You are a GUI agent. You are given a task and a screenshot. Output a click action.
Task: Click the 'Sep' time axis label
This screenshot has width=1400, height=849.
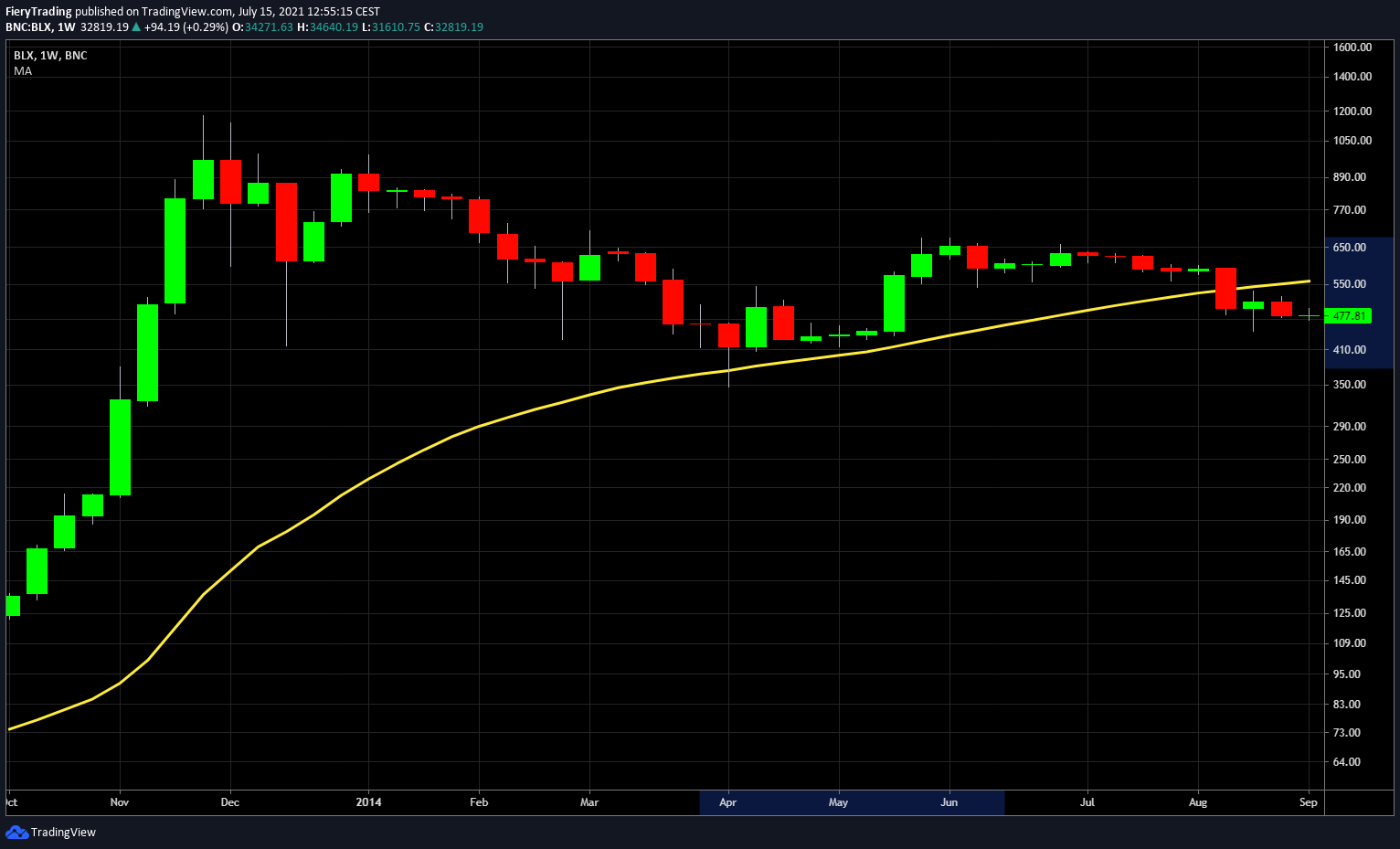click(1309, 802)
